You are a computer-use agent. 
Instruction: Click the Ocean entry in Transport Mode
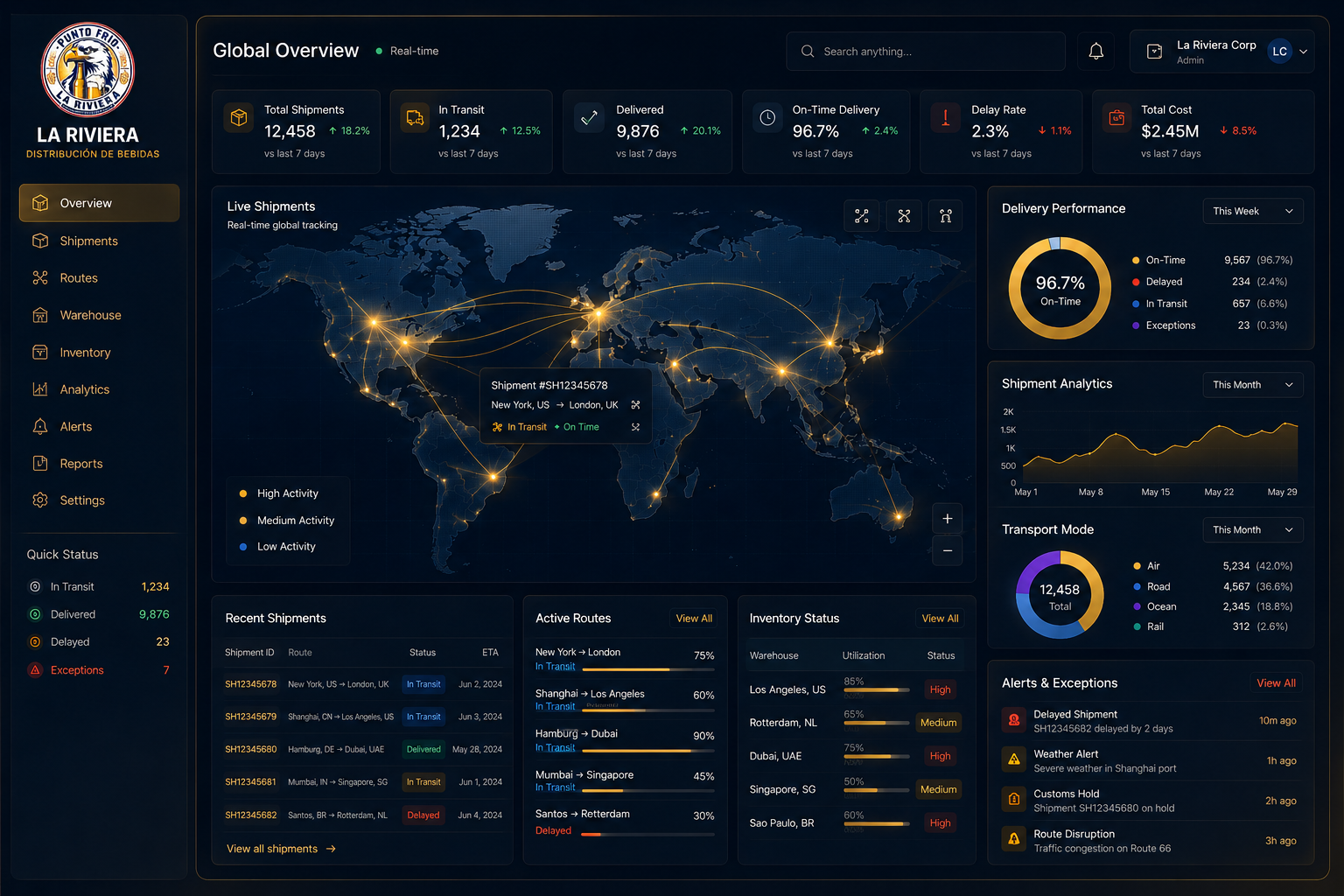pyautogui.click(x=1213, y=606)
